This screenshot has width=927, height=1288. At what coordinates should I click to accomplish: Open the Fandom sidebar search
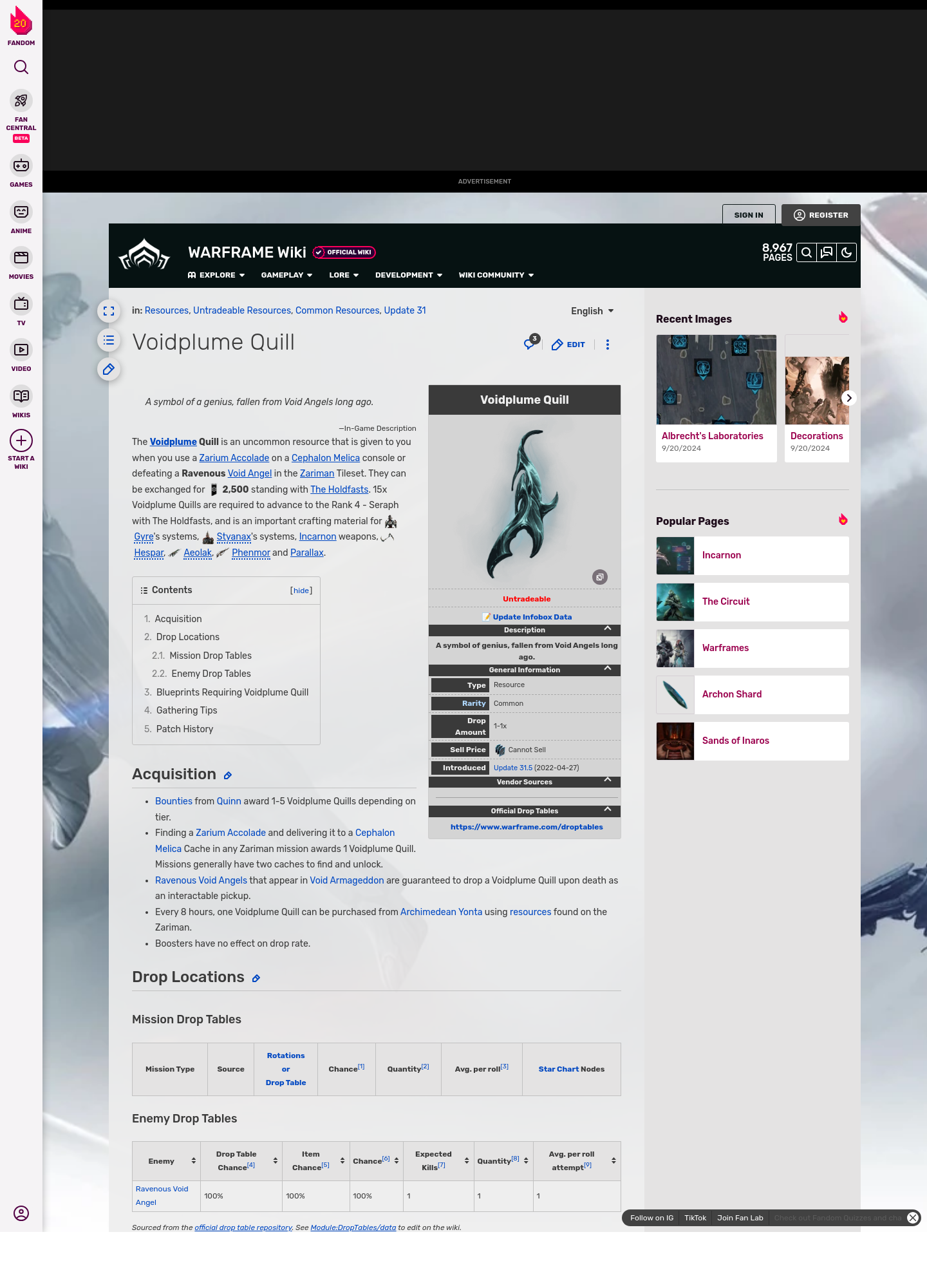tap(21, 67)
